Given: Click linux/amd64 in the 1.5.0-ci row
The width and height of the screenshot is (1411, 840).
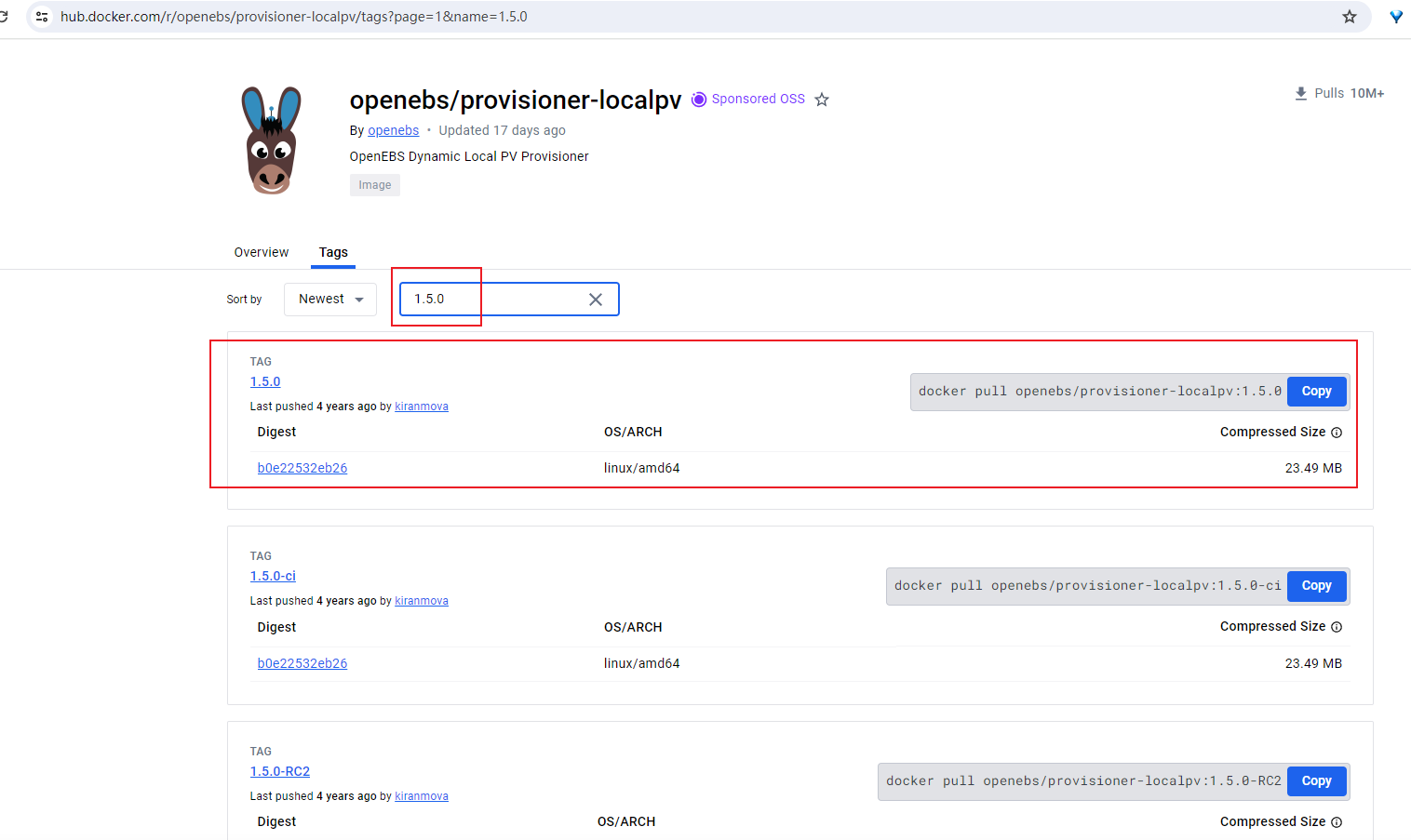Looking at the screenshot, I should (642, 663).
